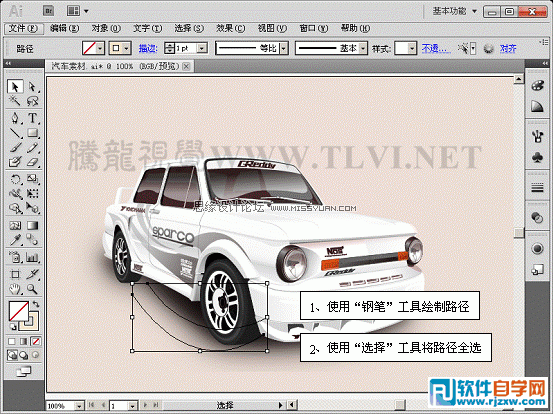Click the 不透明度 opacity link
Viewport: 553px width, 414px height.
pos(436,48)
